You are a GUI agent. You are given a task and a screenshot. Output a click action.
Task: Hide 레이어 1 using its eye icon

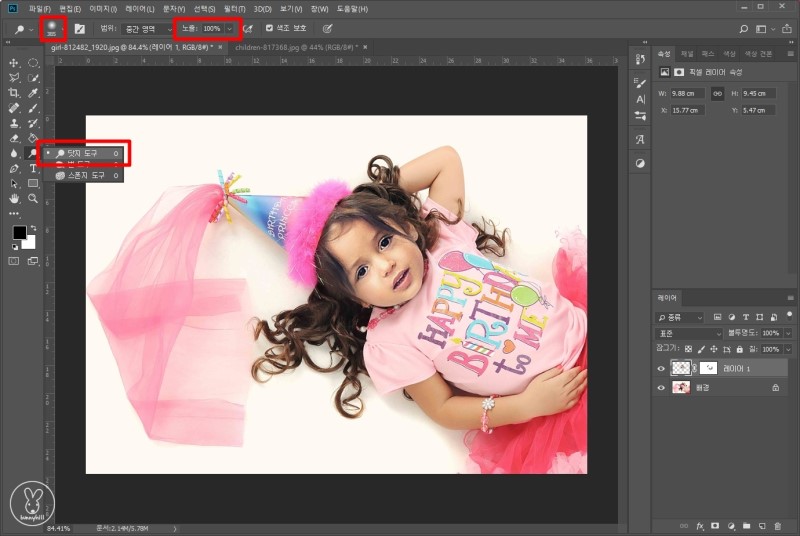click(x=661, y=368)
